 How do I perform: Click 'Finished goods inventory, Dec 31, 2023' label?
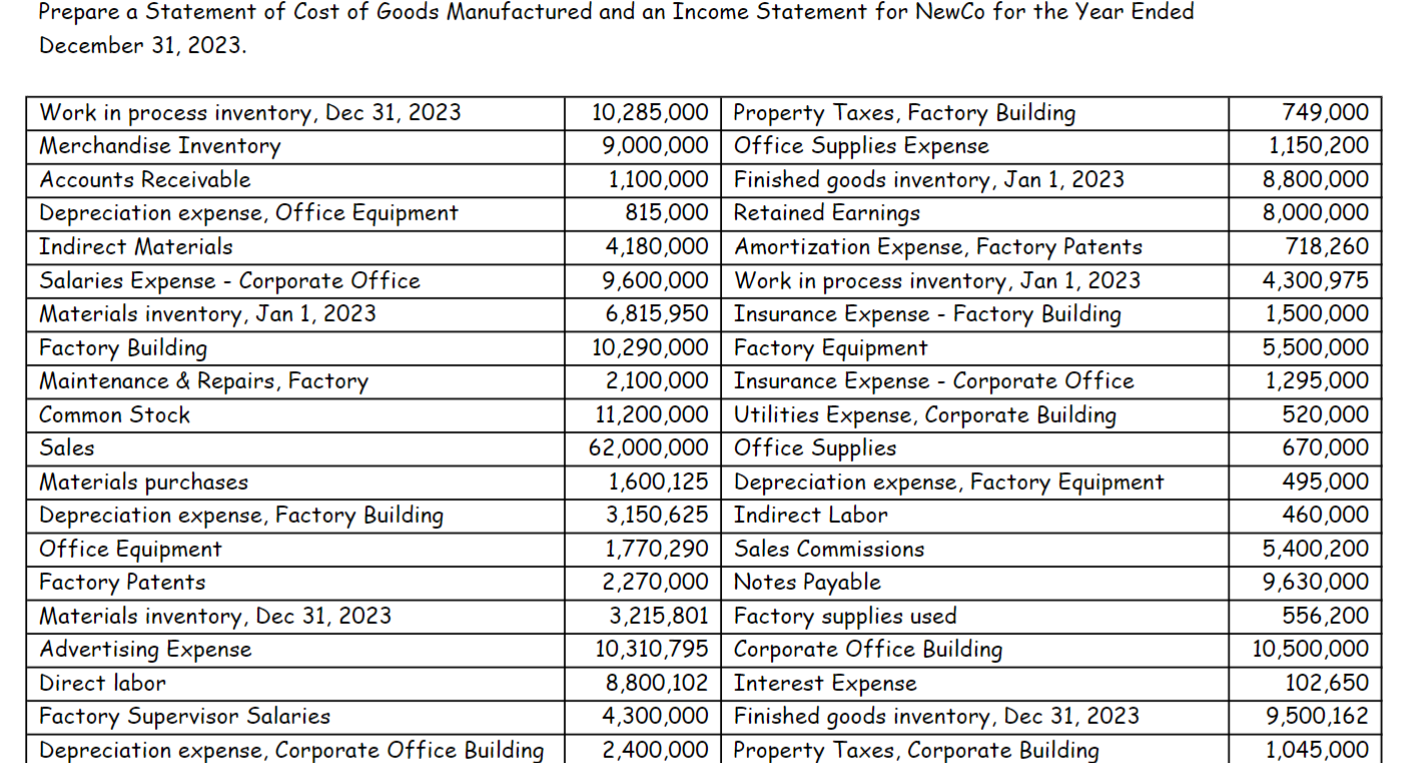(x=936, y=716)
